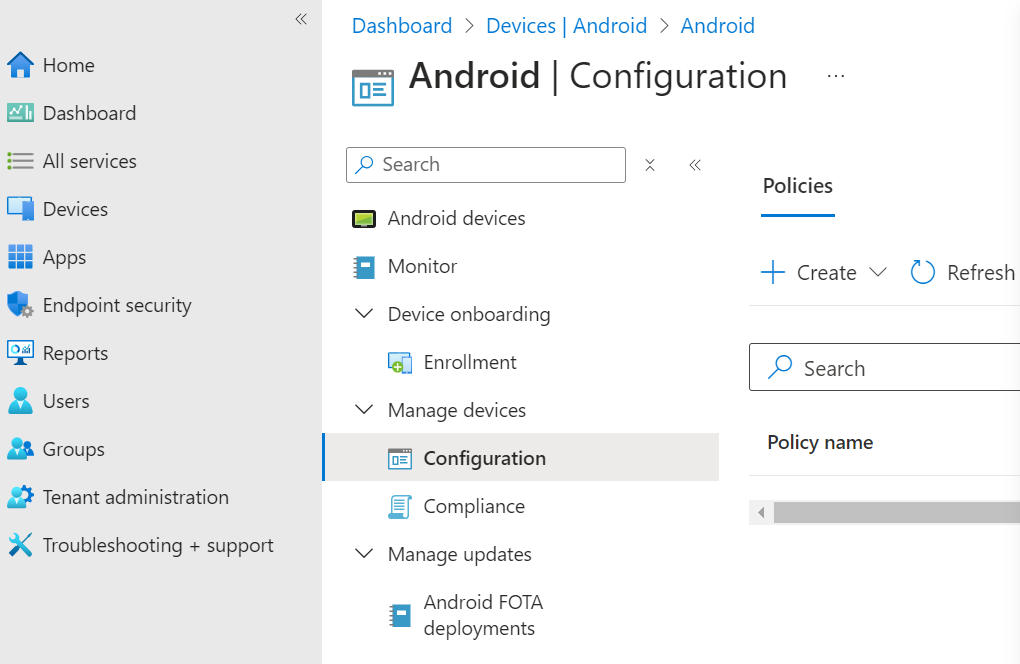Select the Policies tab

click(x=797, y=186)
